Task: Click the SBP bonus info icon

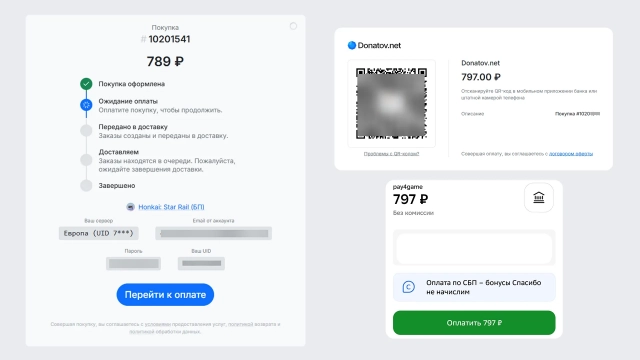Action: coord(409,287)
